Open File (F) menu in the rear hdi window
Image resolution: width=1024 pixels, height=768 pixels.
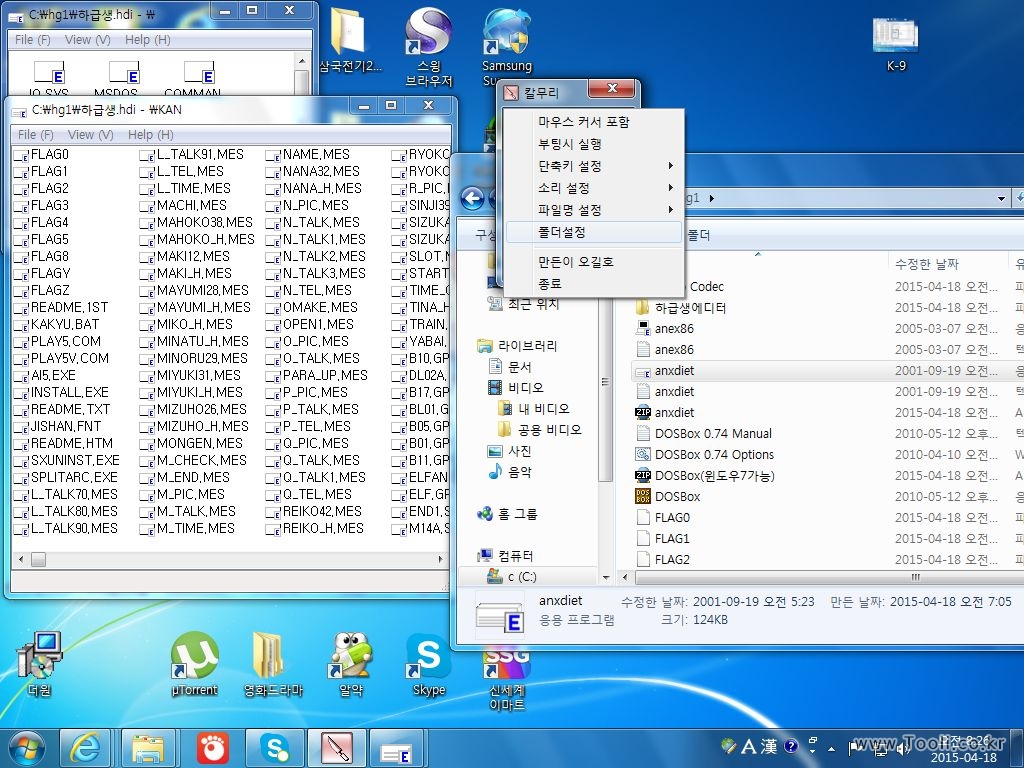tap(33, 40)
